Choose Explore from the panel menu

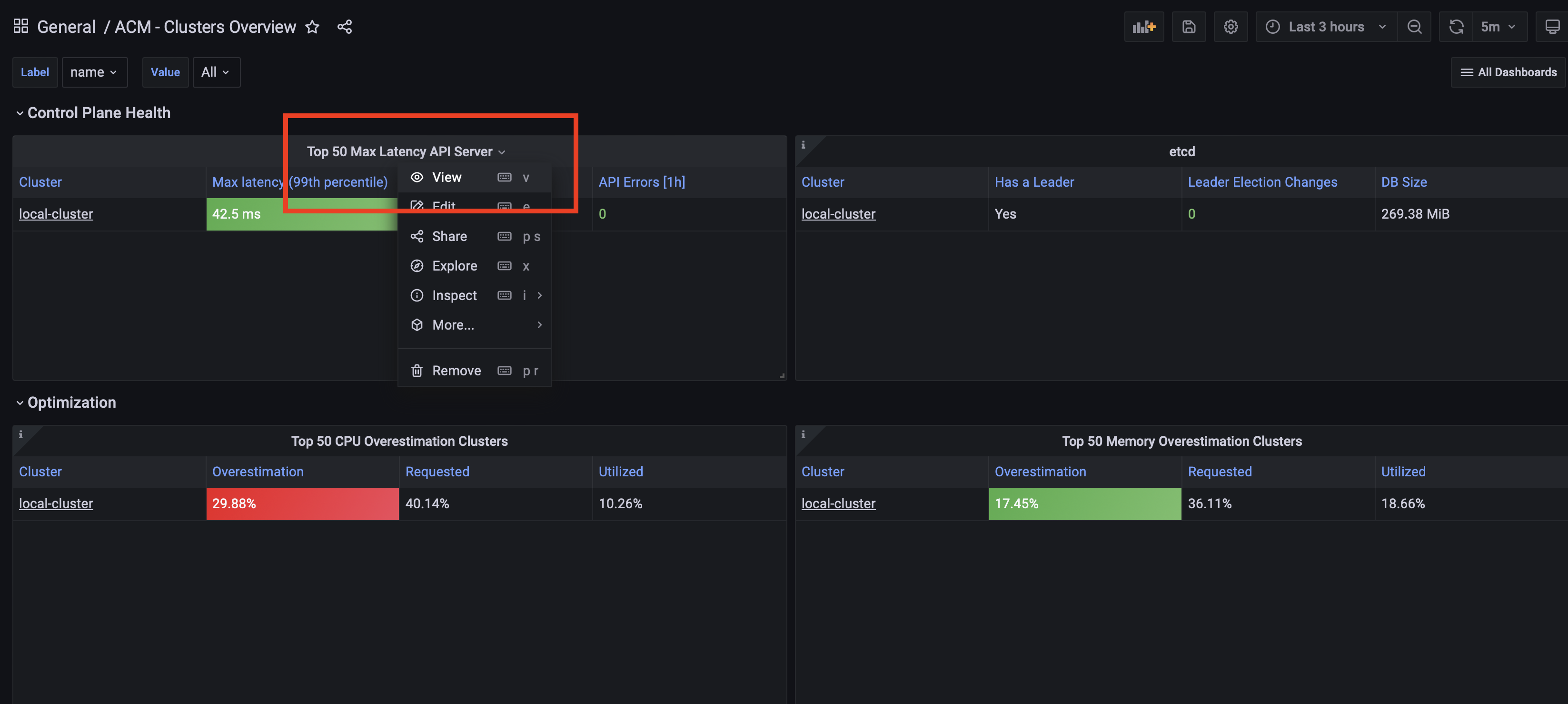tap(474, 265)
